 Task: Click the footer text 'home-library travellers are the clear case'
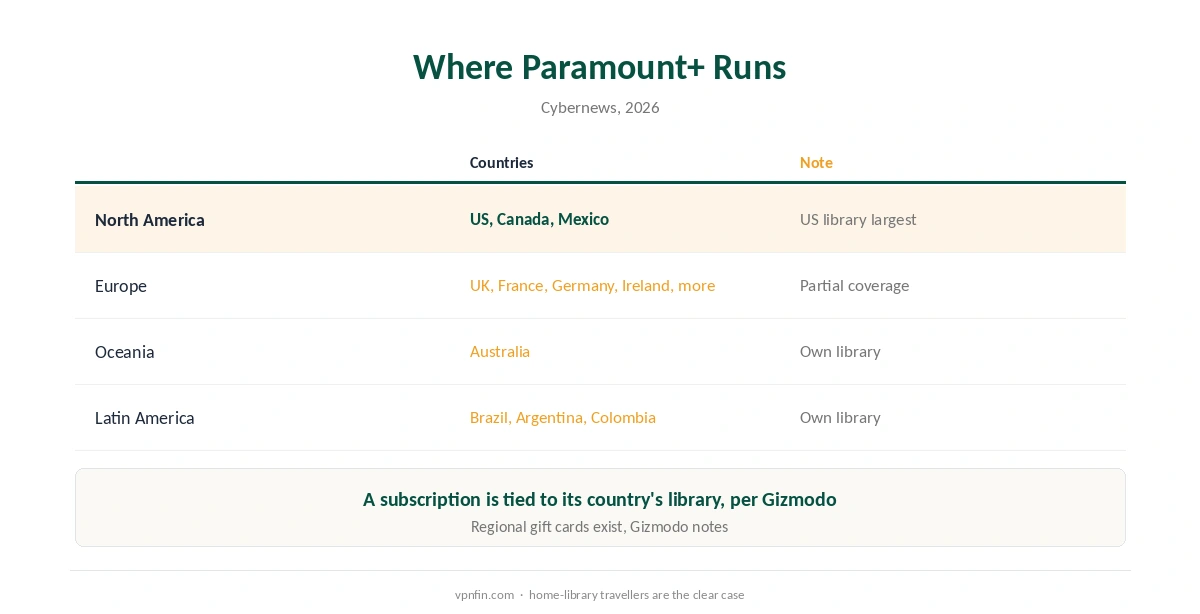(637, 594)
